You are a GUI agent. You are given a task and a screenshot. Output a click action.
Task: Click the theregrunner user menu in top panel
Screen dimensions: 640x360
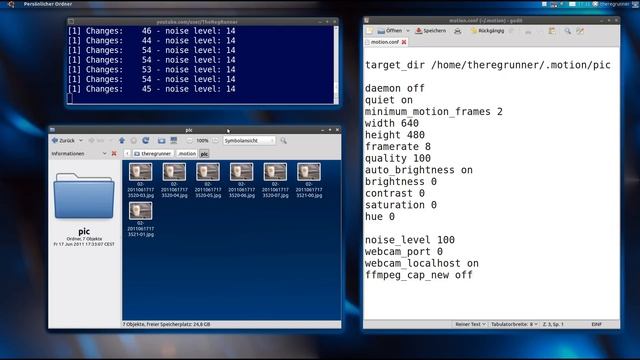tap(614, 4)
